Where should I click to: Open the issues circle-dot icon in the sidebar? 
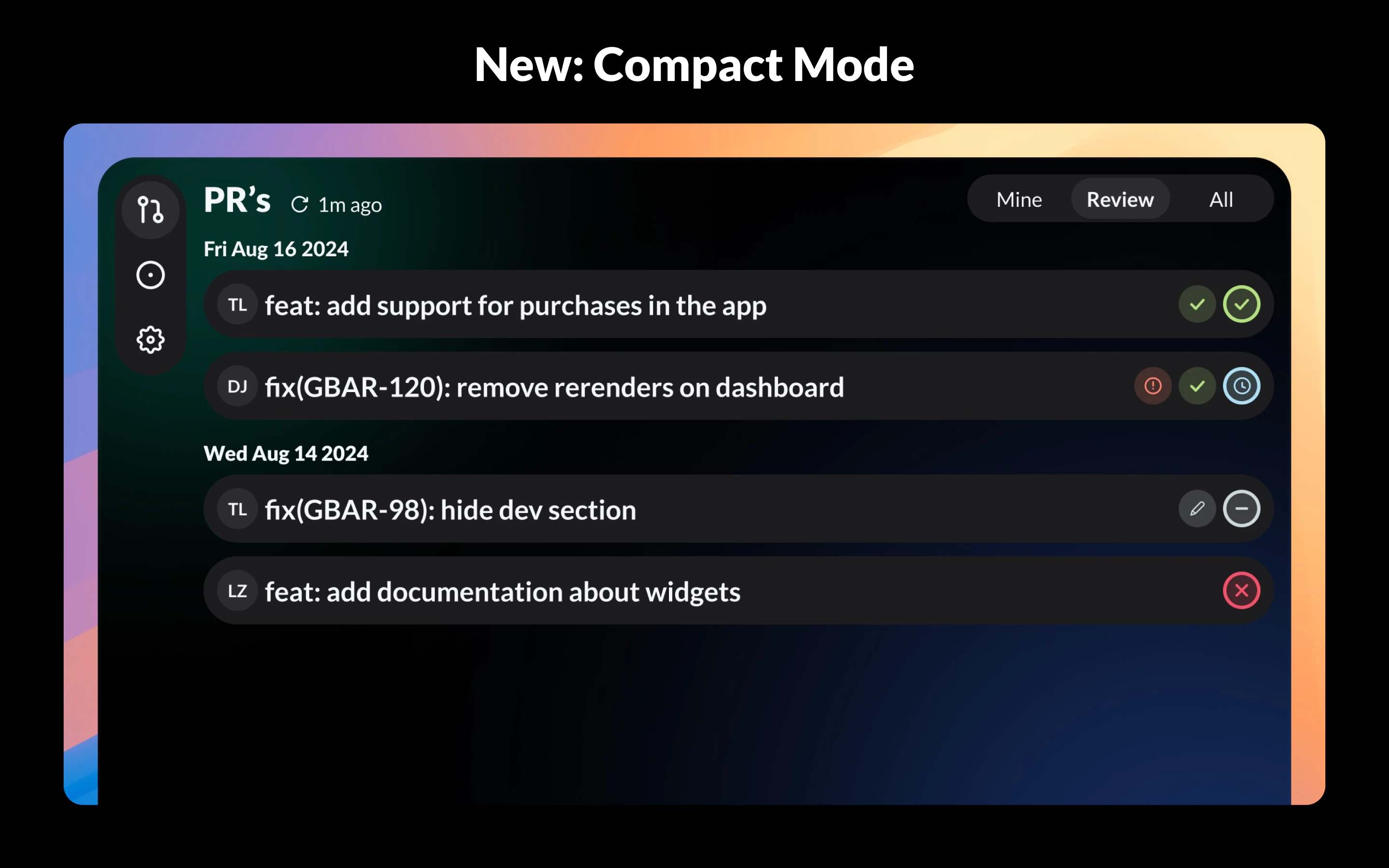pos(150,274)
